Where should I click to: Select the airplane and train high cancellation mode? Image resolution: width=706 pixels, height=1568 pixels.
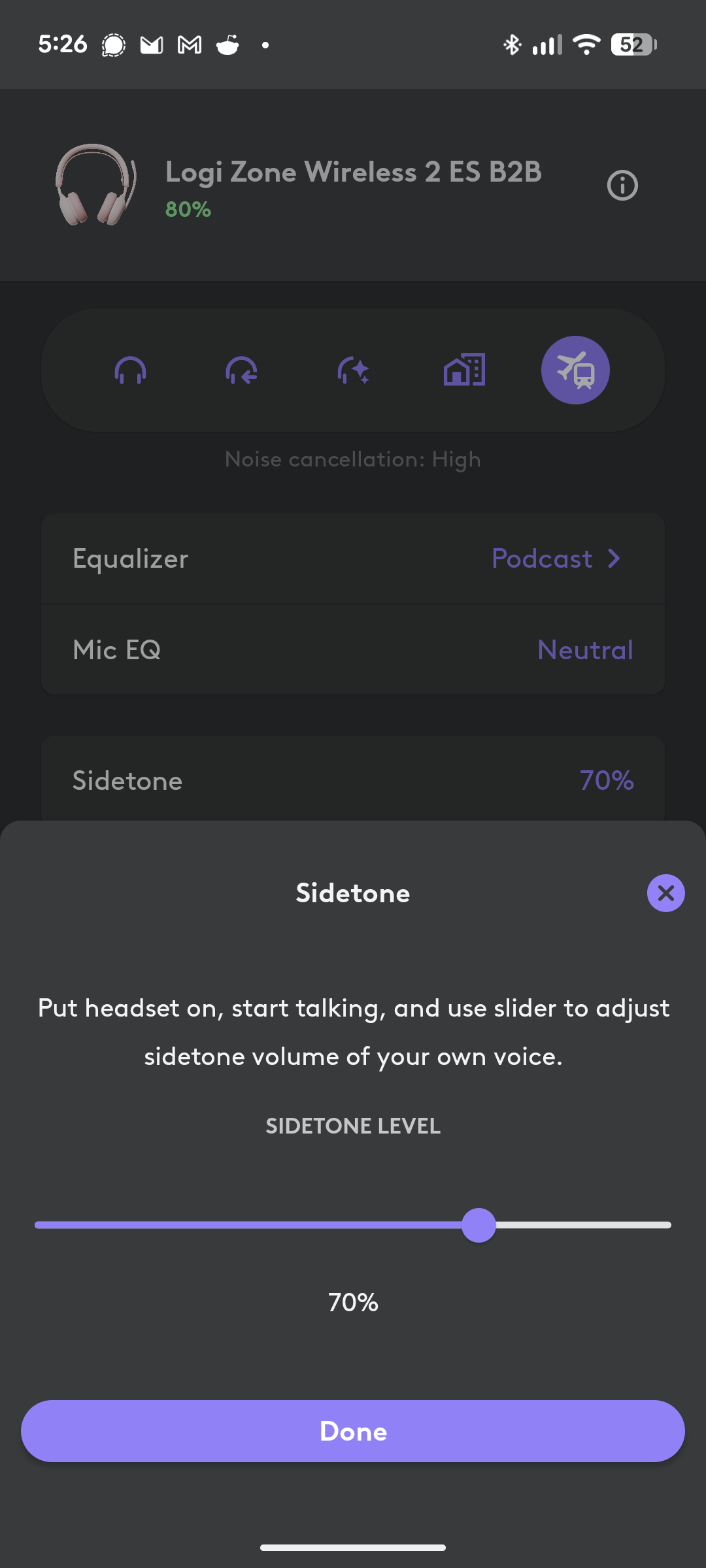(x=575, y=370)
